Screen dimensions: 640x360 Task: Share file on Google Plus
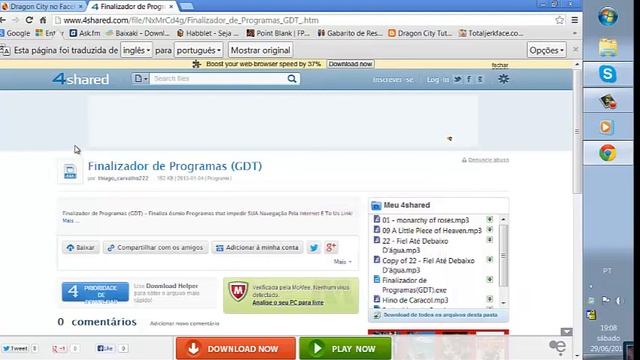click(x=331, y=247)
